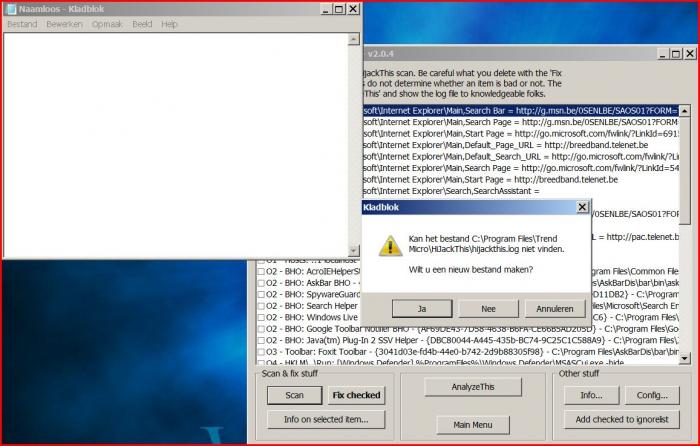Select the highlighted Search Bar g.msn.be entry

pos(521,111)
